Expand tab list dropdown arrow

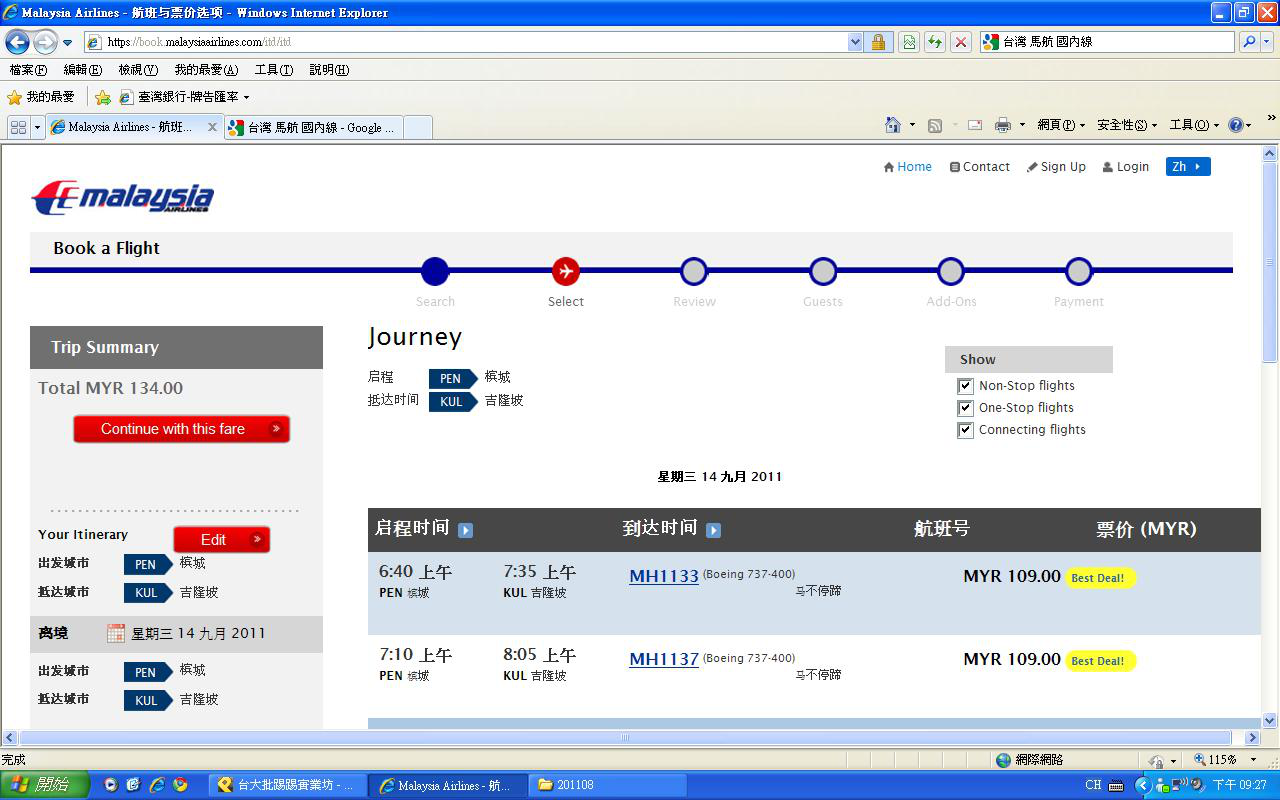pyautogui.click(x=37, y=127)
